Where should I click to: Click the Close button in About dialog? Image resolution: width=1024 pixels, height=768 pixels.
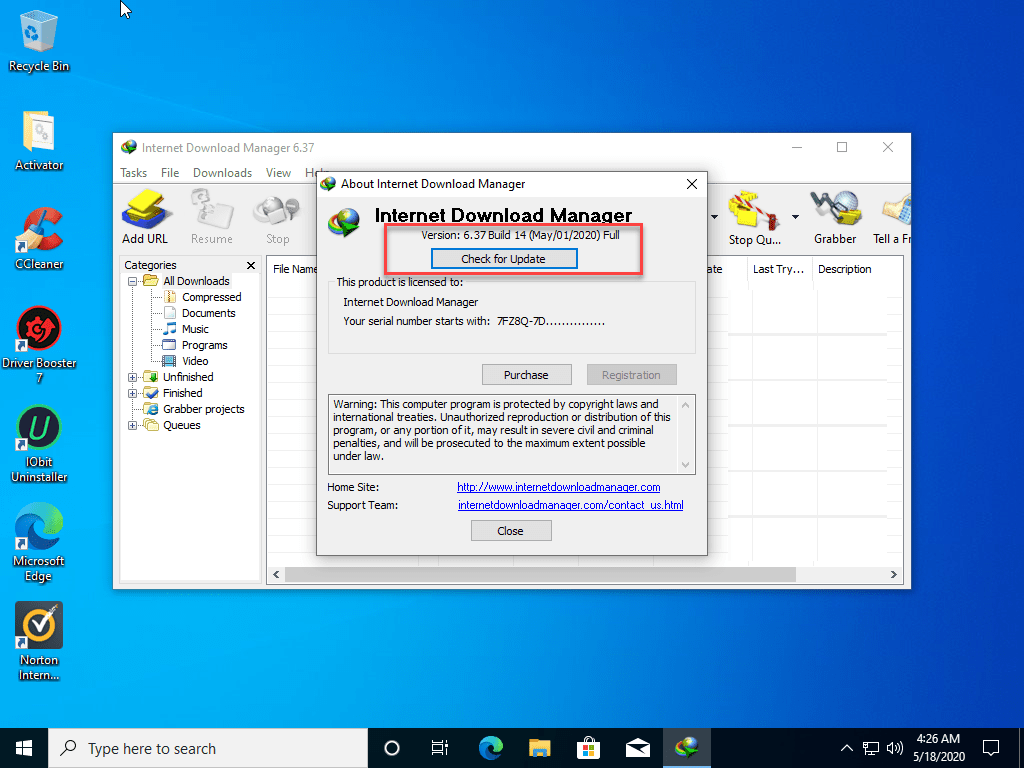click(x=511, y=531)
